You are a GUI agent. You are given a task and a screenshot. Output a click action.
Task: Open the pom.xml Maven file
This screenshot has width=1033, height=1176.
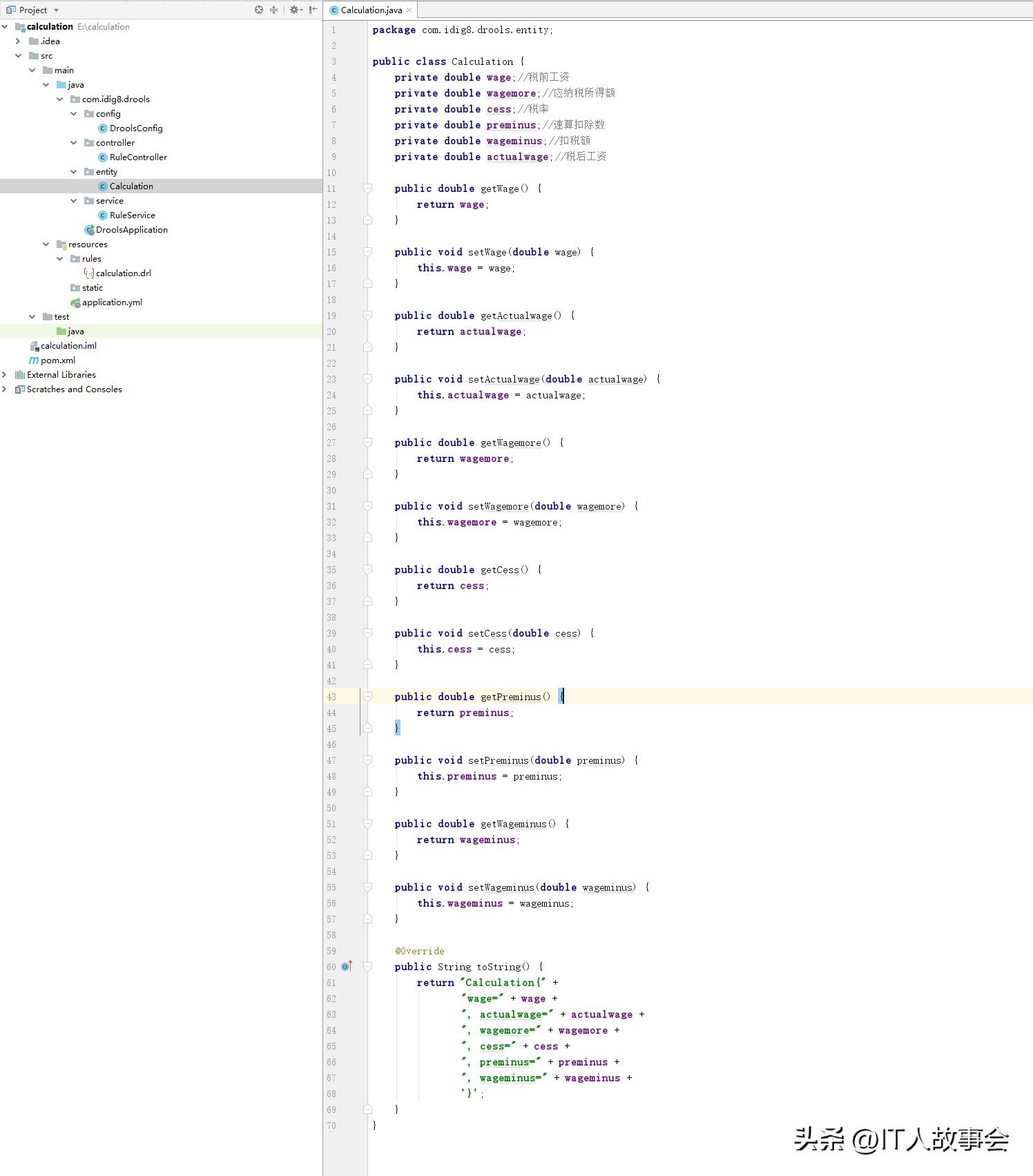(x=57, y=360)
